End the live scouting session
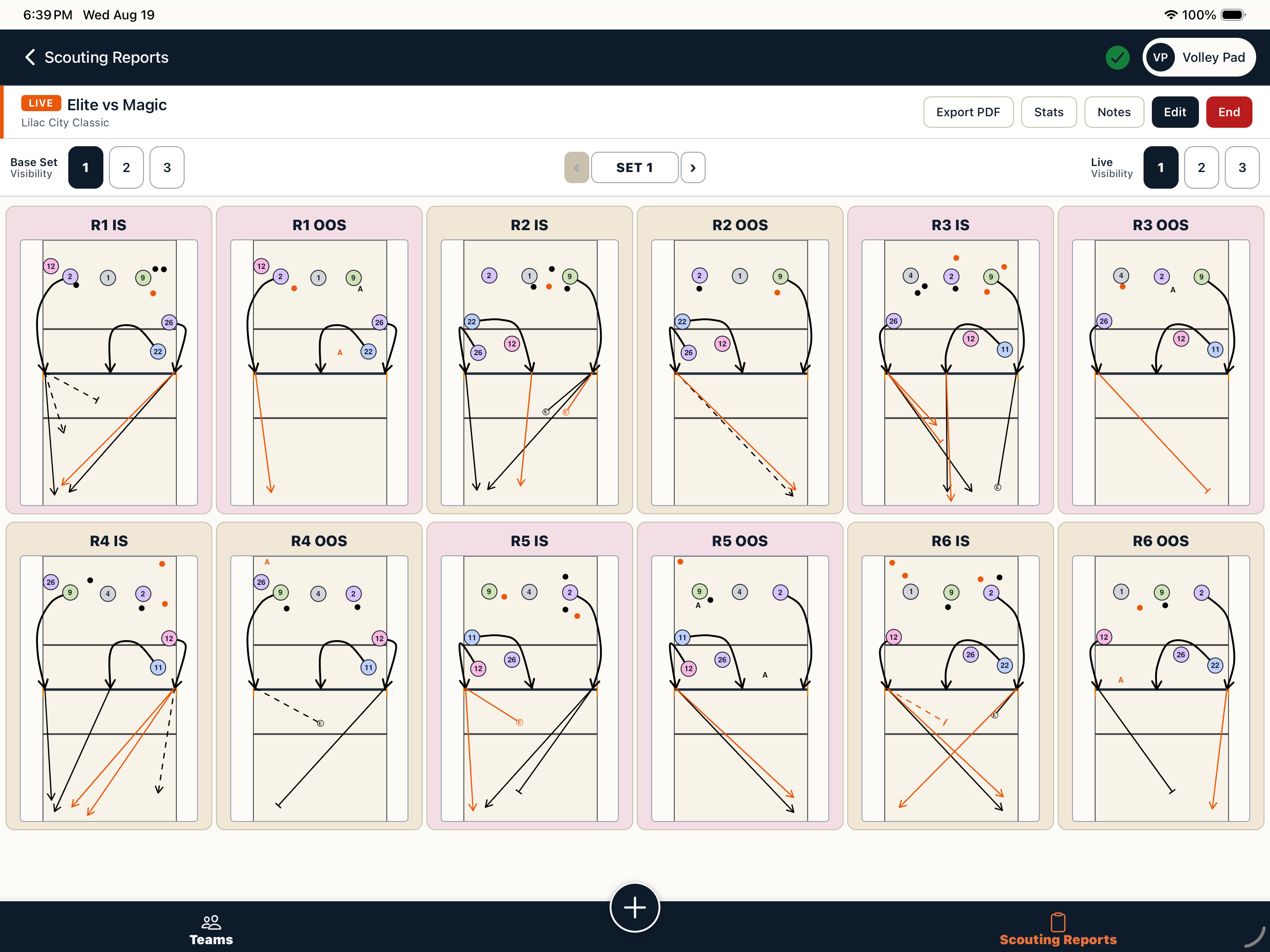Screen dimensions: 1270x952 pyautogui.click(x=1229, y=112)
